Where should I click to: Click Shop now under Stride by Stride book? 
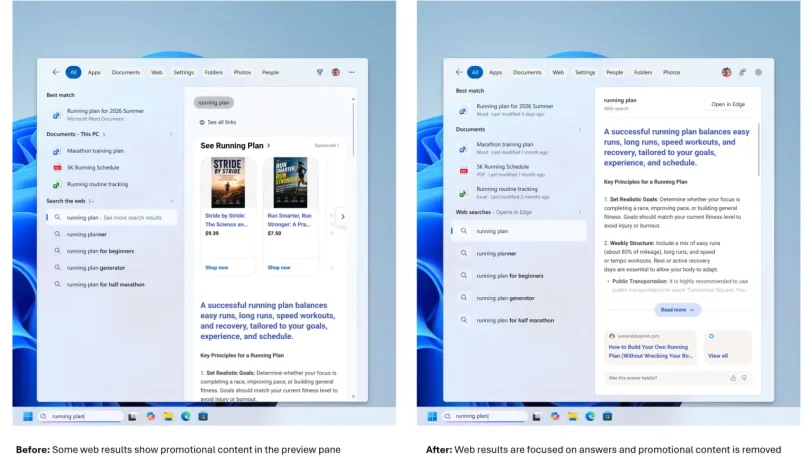tap(216, 267)
